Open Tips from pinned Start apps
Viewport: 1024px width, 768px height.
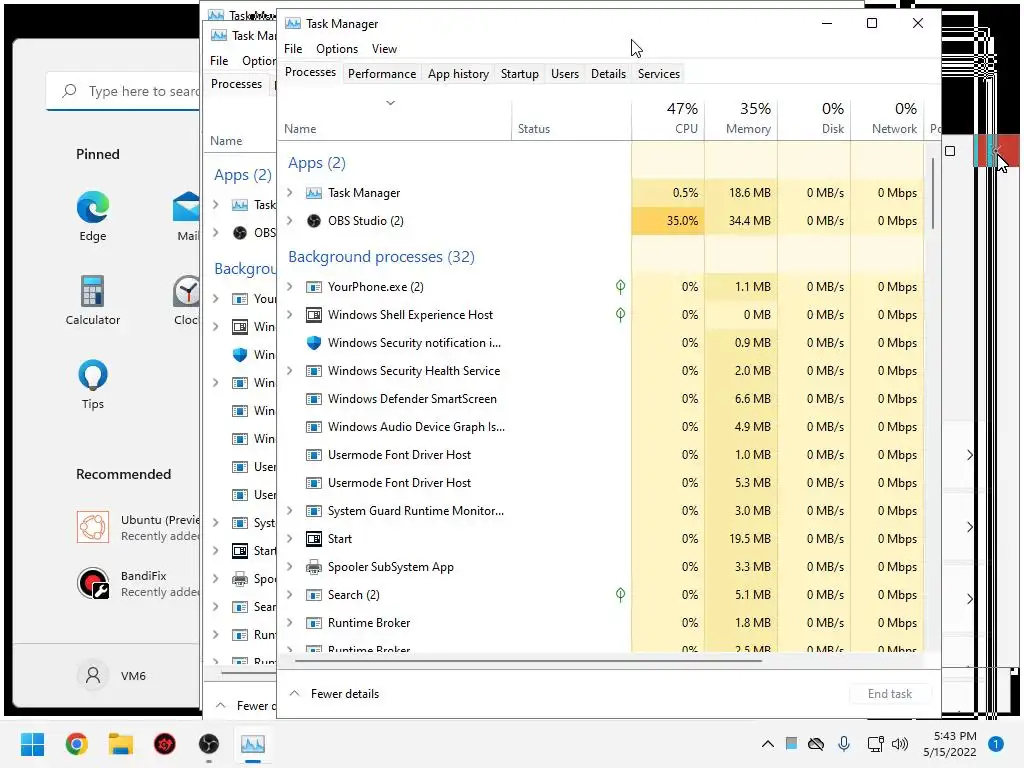coord(93,376)
